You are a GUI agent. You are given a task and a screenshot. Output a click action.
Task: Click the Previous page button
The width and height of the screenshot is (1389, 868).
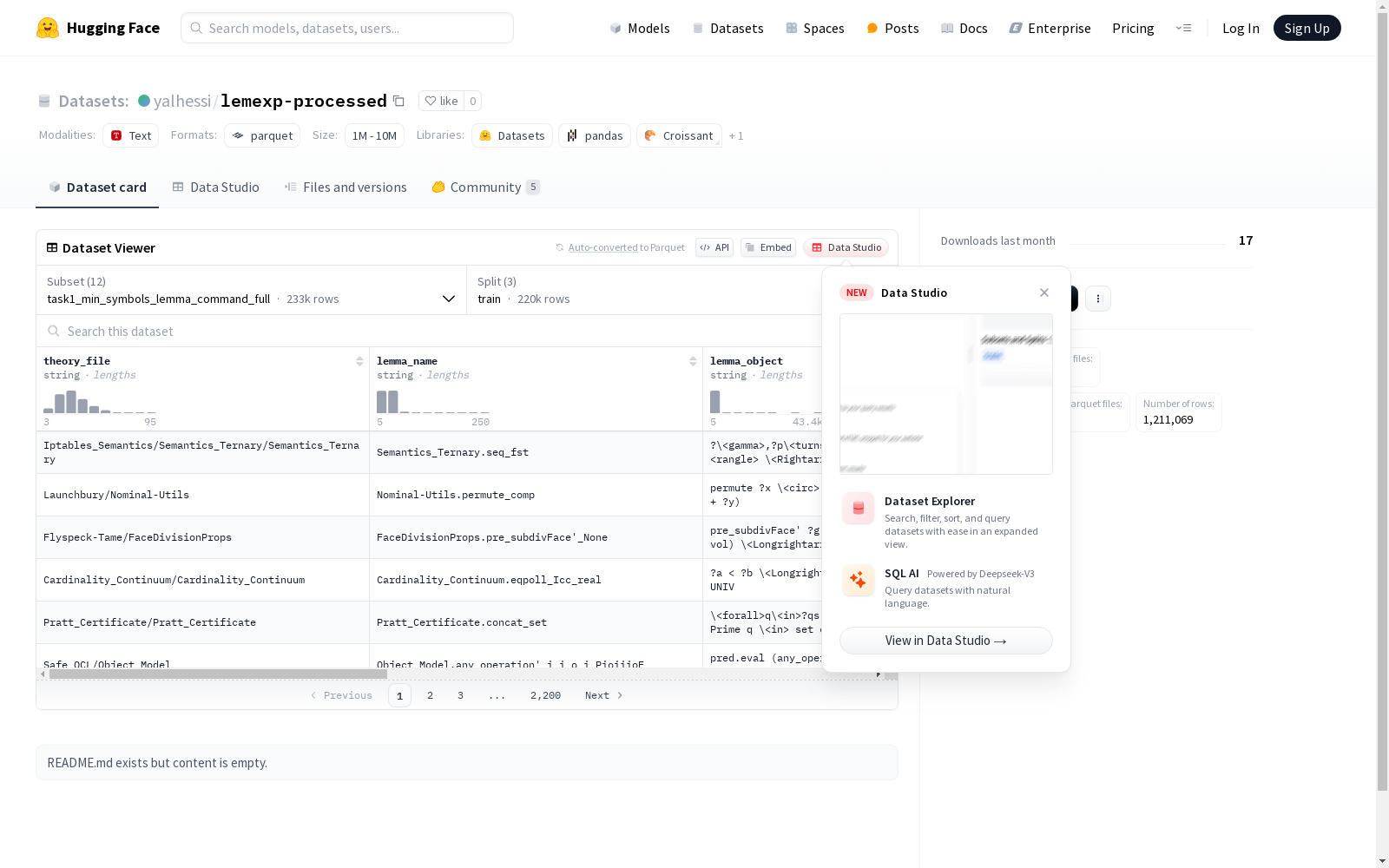341,695
